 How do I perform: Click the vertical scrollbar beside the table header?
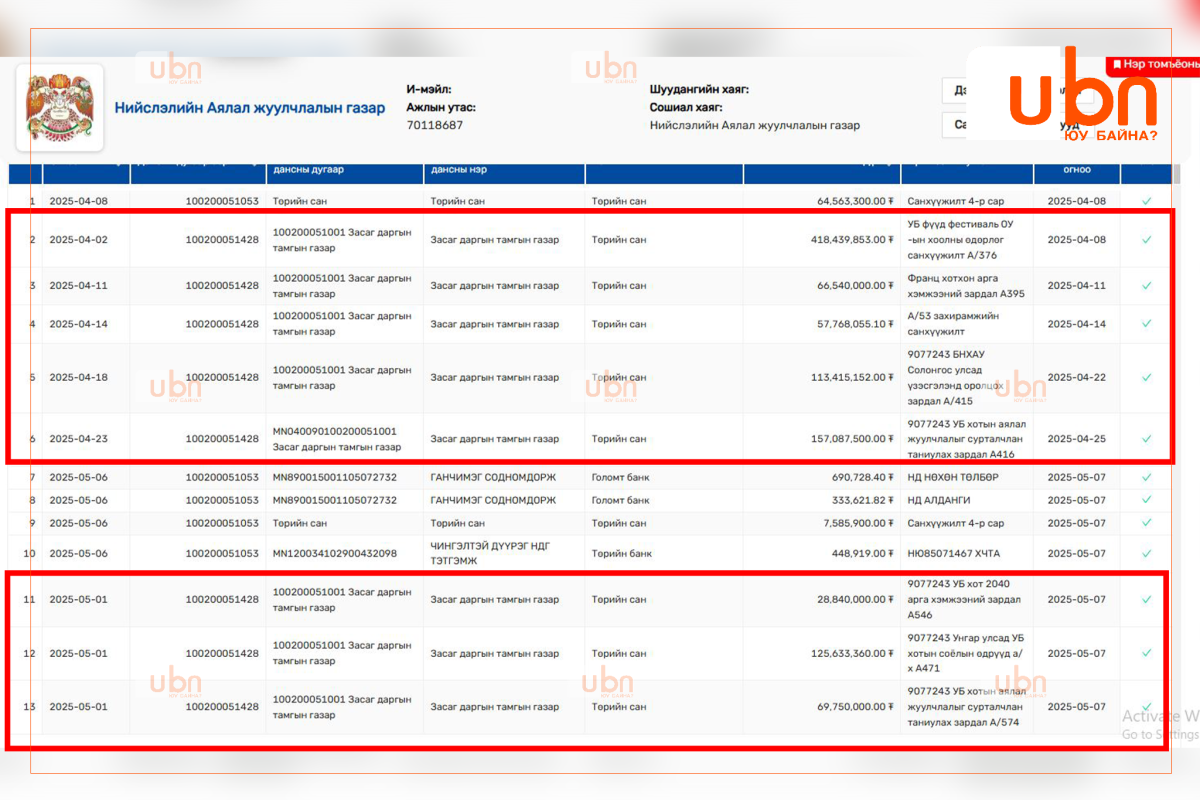pyautogui.click(x=1178, y=172)
